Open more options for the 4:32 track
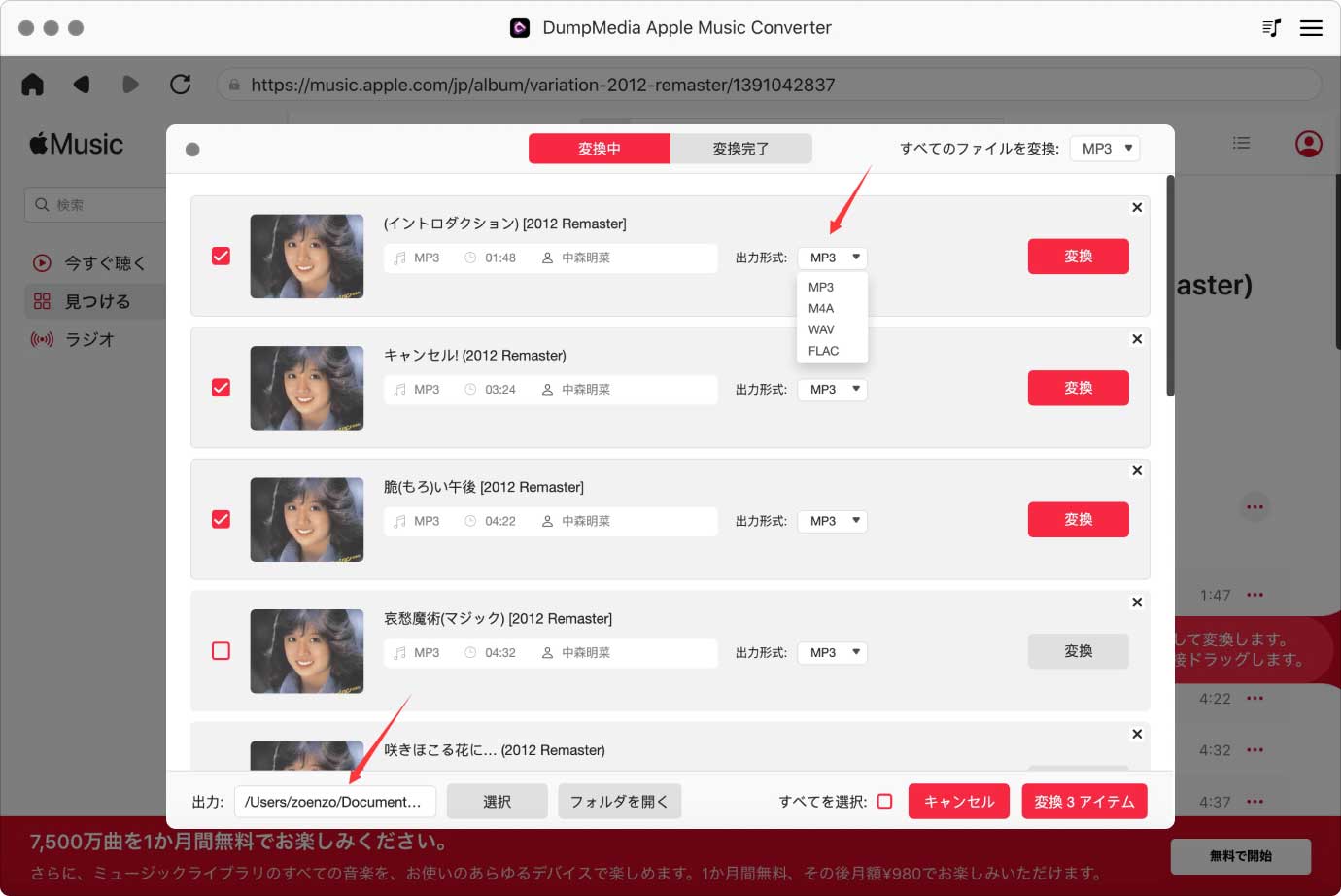Viewport: 1341px width, 896px height. pyautogui.click(x=1255, y=749)
